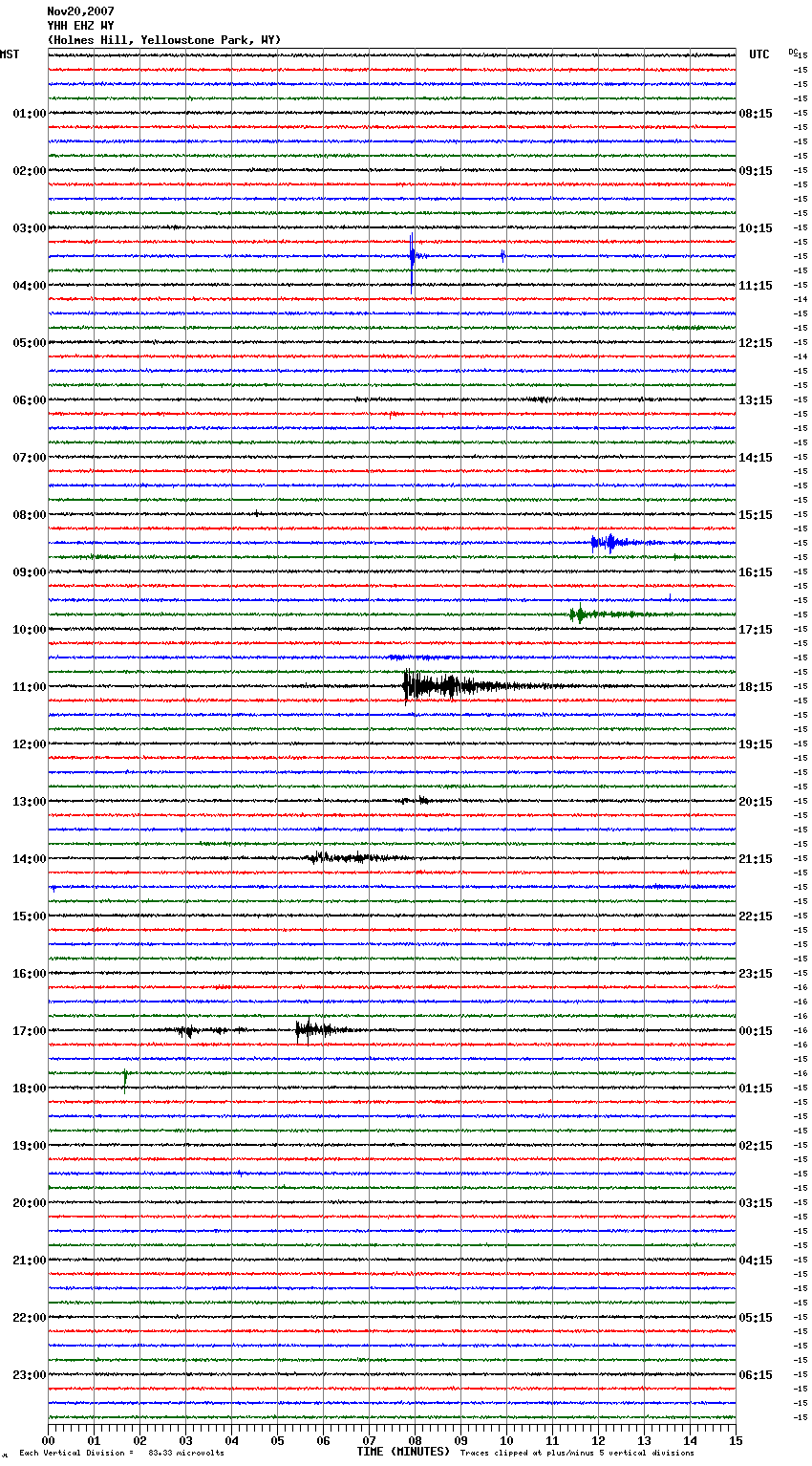The image size is (812, 1466).
Task: Select the 15:00 MST hour label
Action: [x=29, y=916]
